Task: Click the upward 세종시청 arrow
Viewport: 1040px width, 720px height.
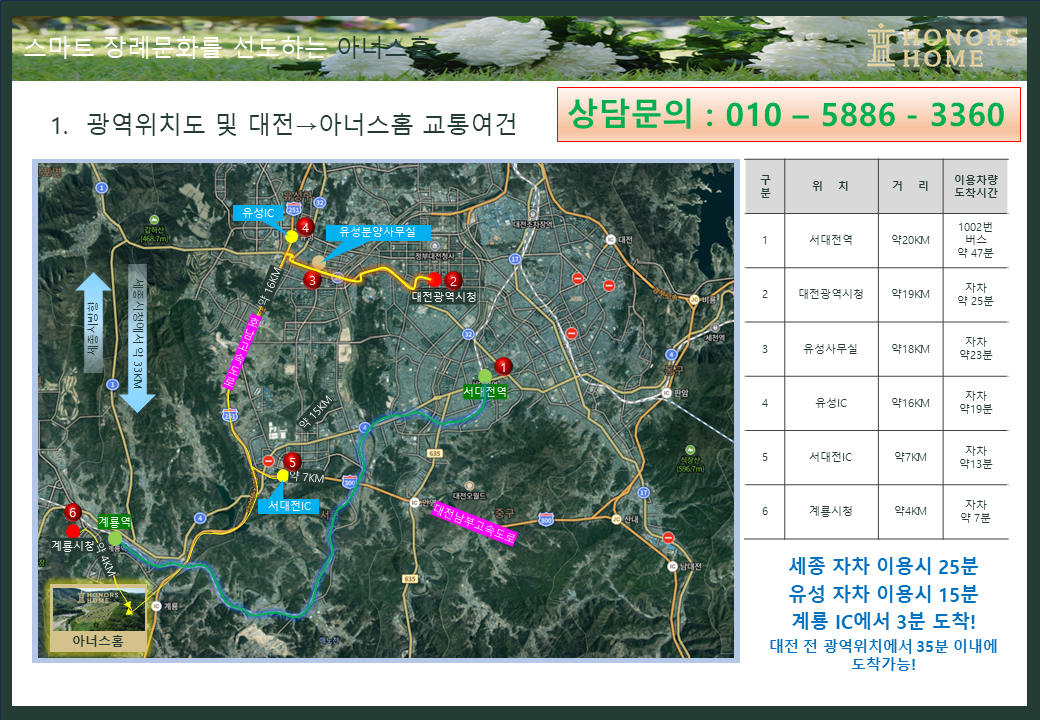Action: pyautogui.click(x=94, y=322)
